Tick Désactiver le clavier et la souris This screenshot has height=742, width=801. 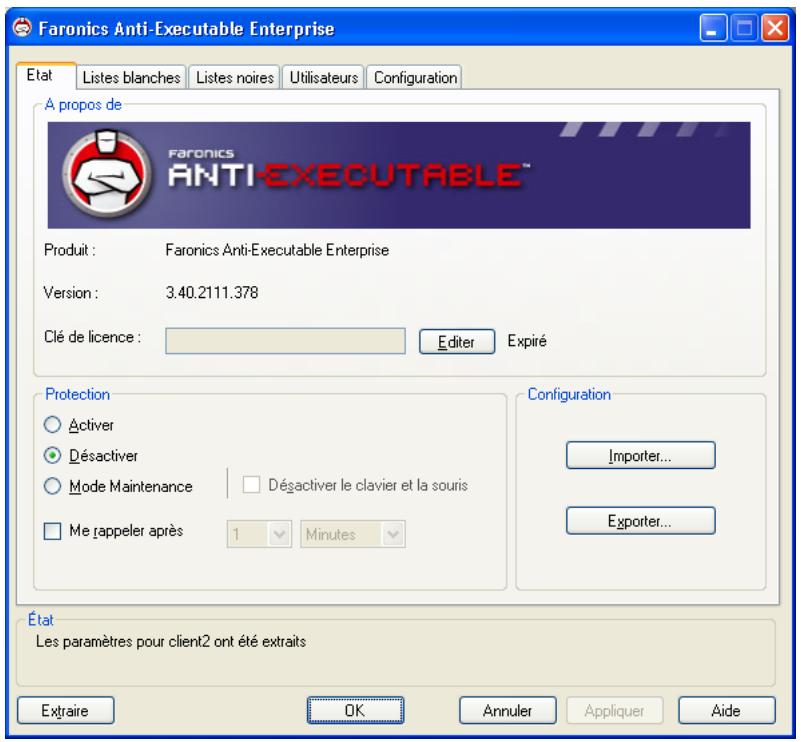pyautogui.click(x=251, y=485)
